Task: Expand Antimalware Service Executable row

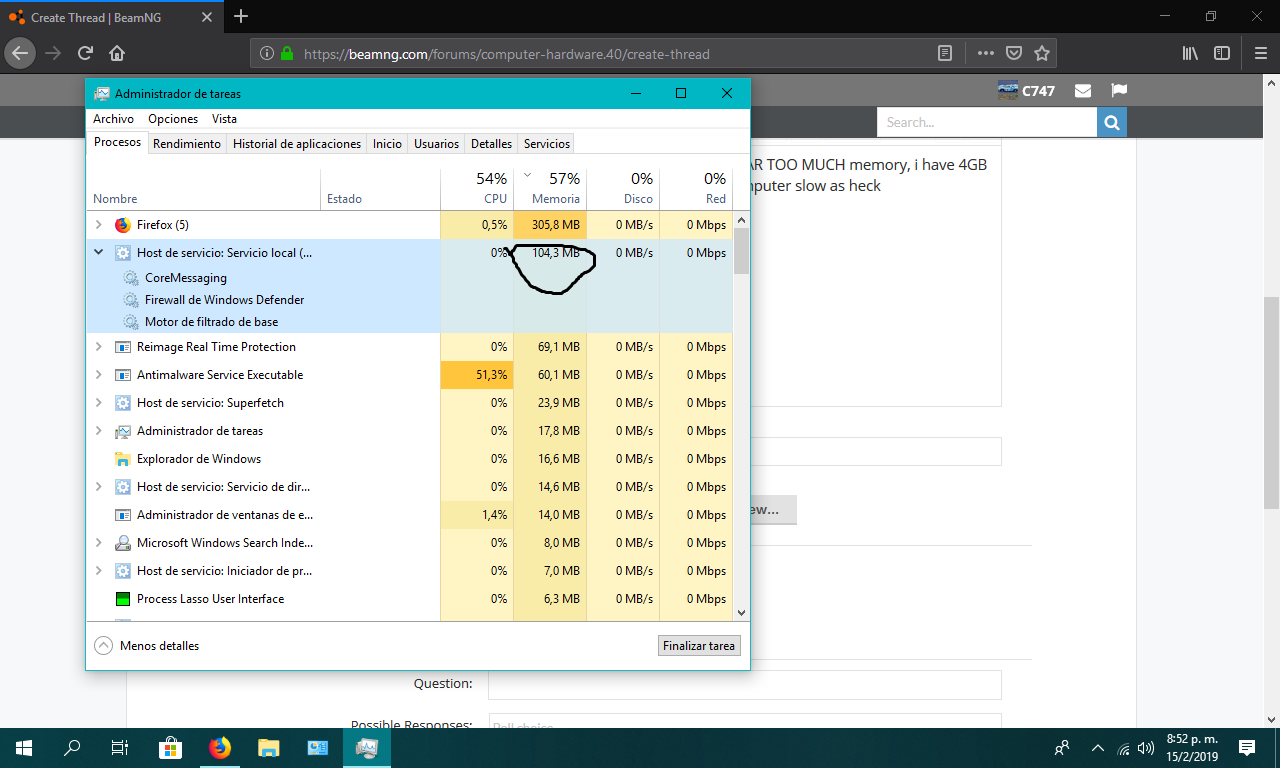Action: point(98,375)
